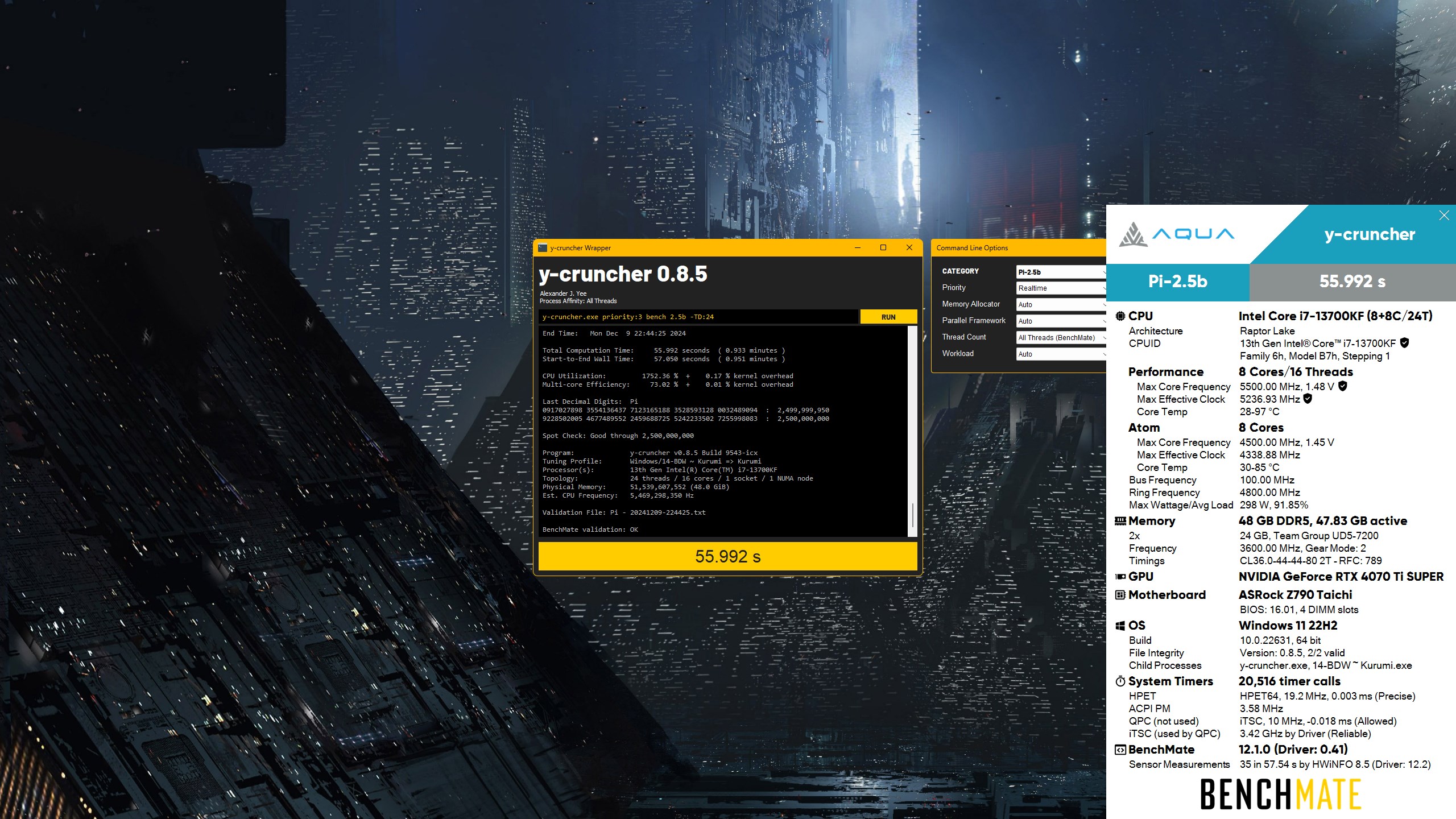Click the 'y-cruncher 0.8.5' heading
The width and height of the screenshot is (1456, 819).
pos(623,274)
